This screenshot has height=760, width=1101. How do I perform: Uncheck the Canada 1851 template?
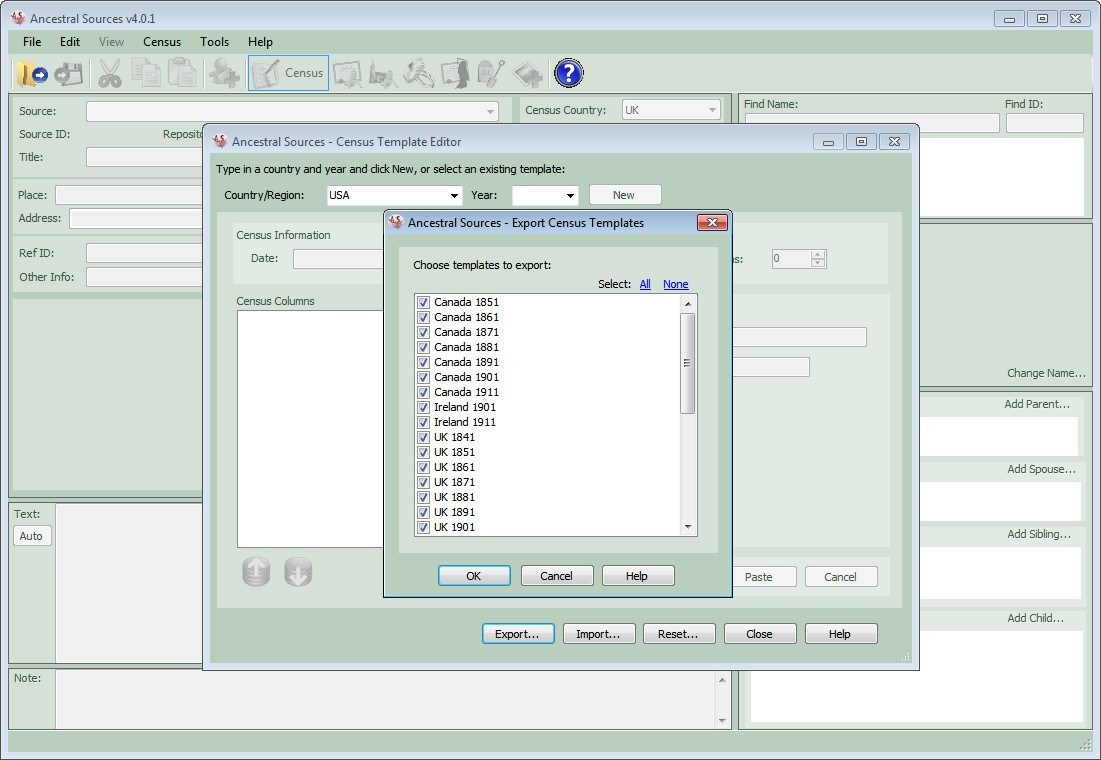click(x=423, y=302)
